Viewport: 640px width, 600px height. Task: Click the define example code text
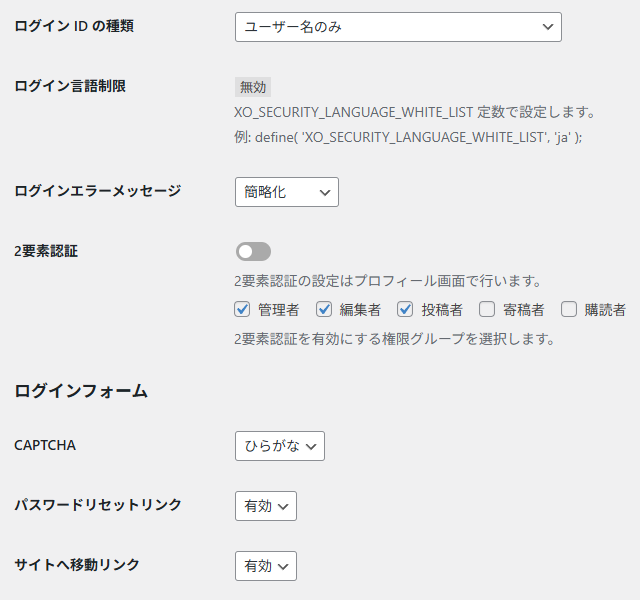click(x=408, y=137)
